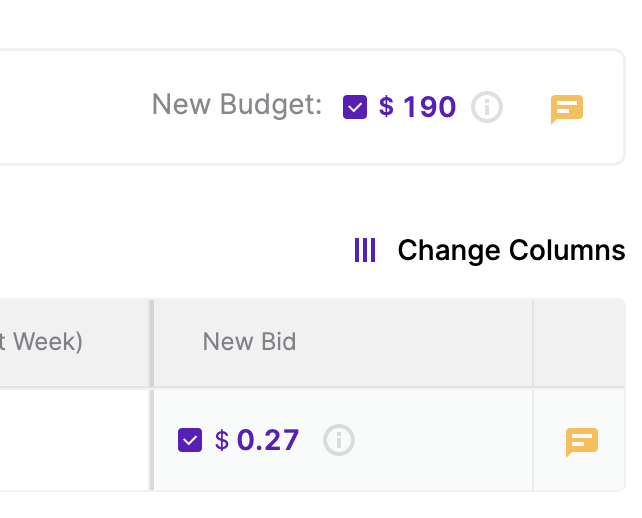Select the empty cell under Week) column
Screen dimensions: 642x518
tap(74, 440)
